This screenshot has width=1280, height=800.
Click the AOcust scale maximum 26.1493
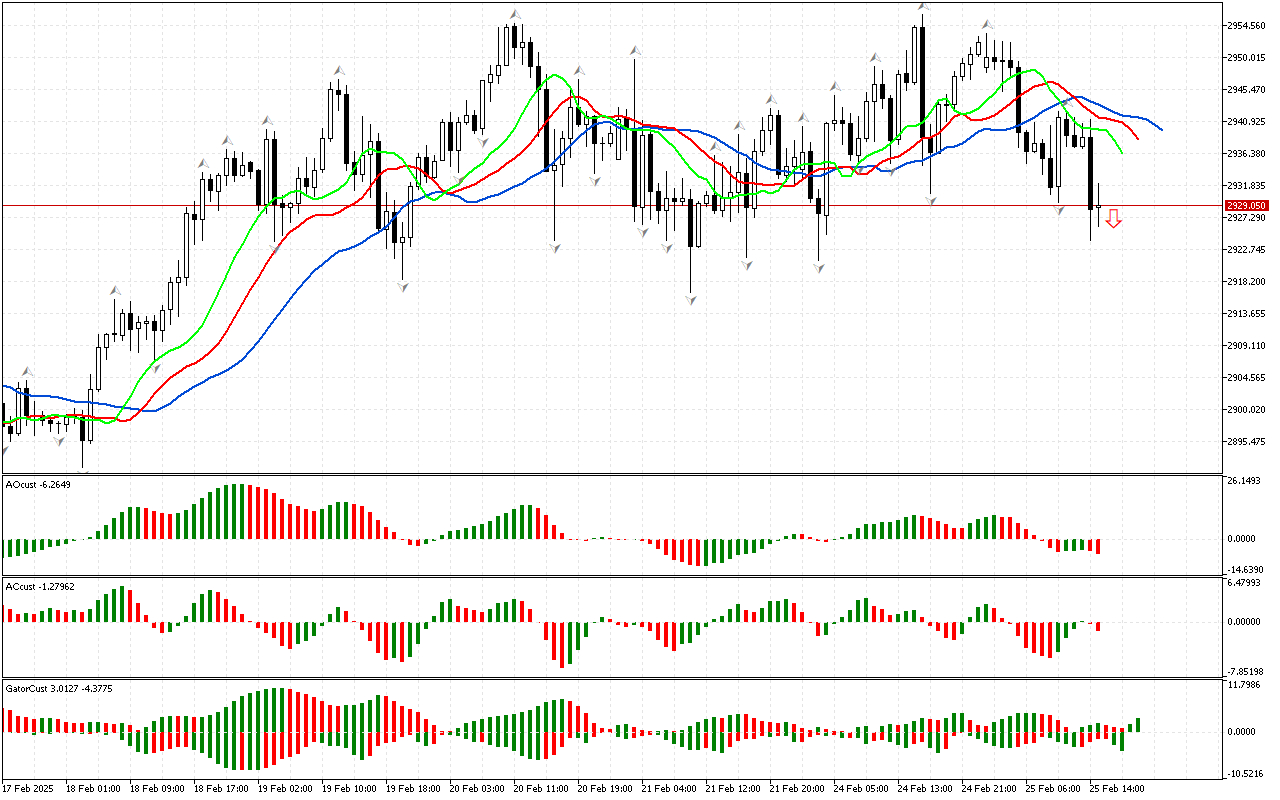tap(1246, 481)
